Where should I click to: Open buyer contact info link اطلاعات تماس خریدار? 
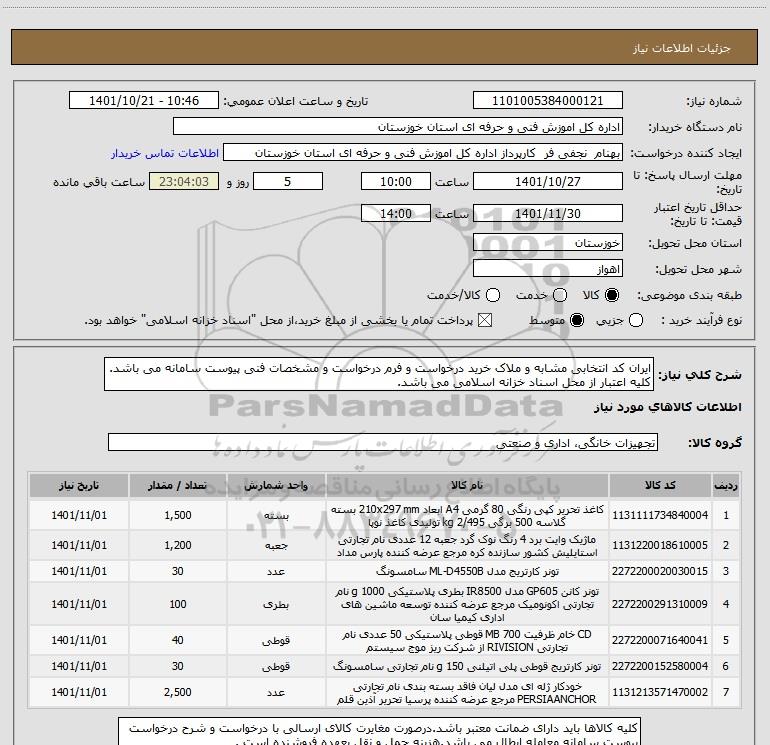[165, 153]
